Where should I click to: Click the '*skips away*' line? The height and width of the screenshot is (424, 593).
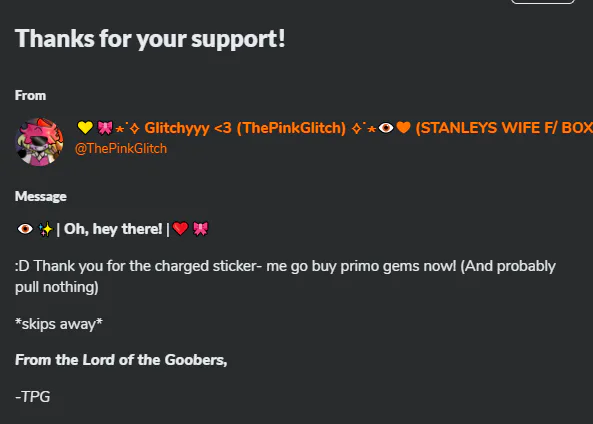click(59, 324)
